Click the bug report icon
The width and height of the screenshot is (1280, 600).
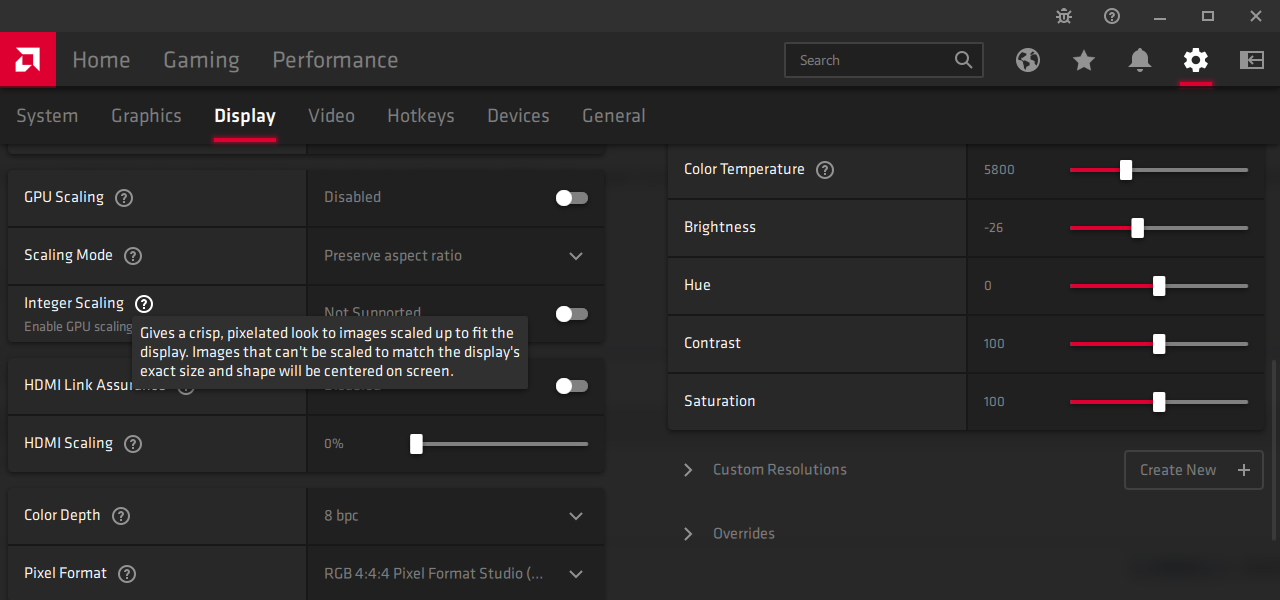pos(1064,16)
